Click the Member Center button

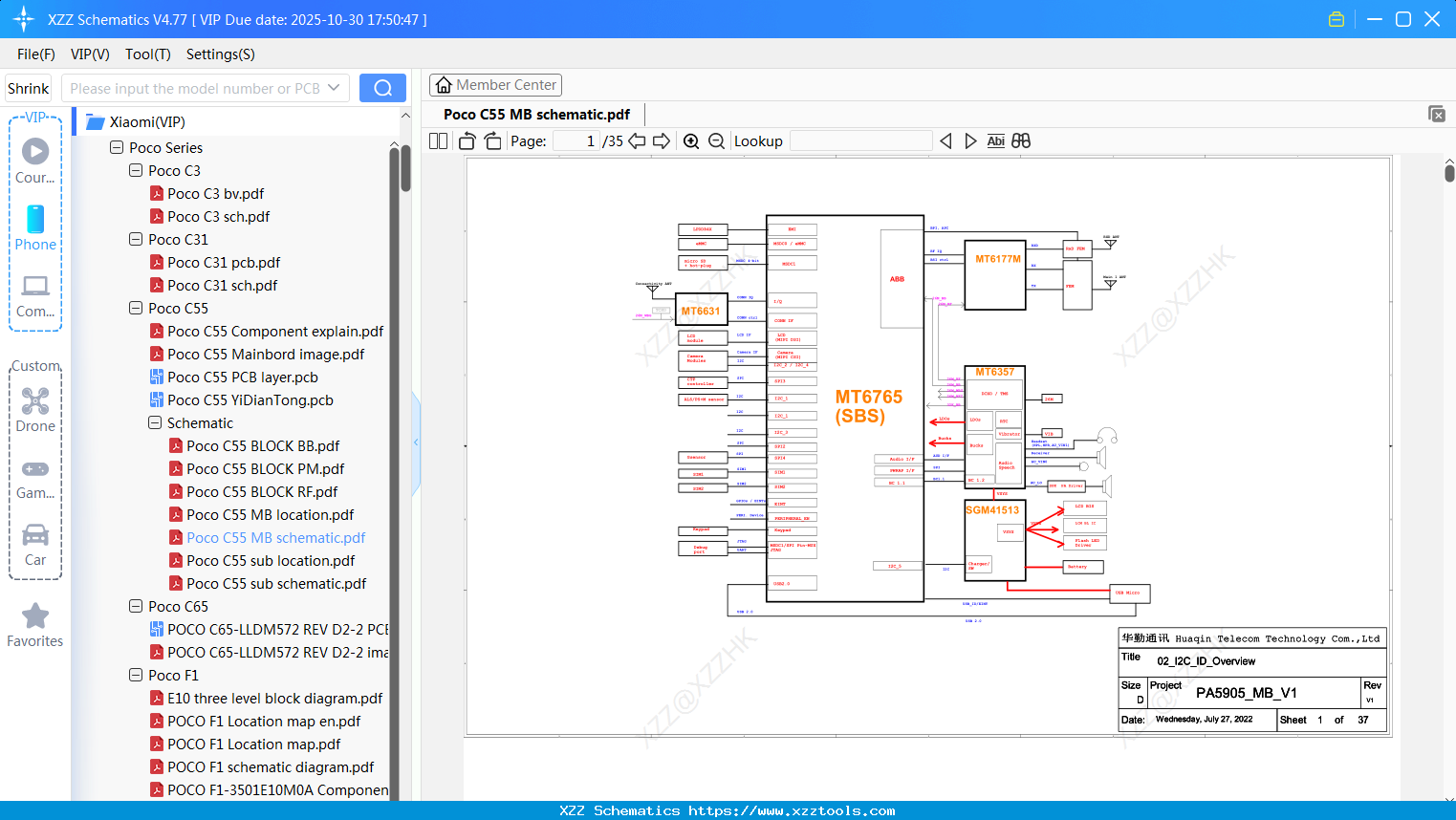[495, 84]
